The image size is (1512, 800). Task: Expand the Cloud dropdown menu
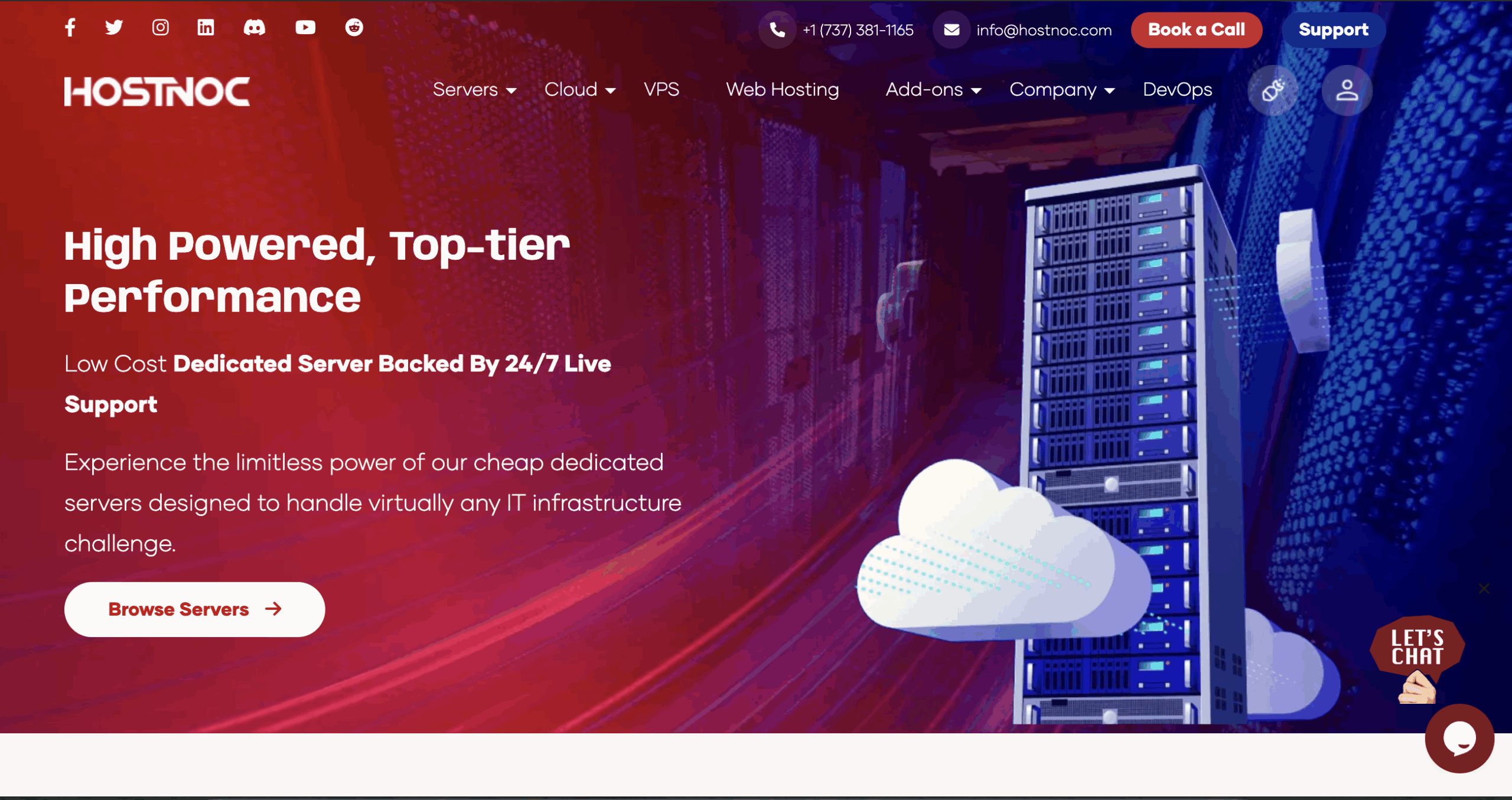(579, 90)
